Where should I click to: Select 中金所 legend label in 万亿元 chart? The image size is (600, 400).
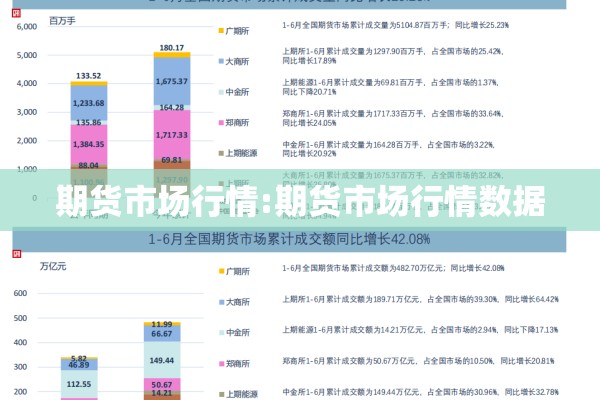(x=238, y=333)
